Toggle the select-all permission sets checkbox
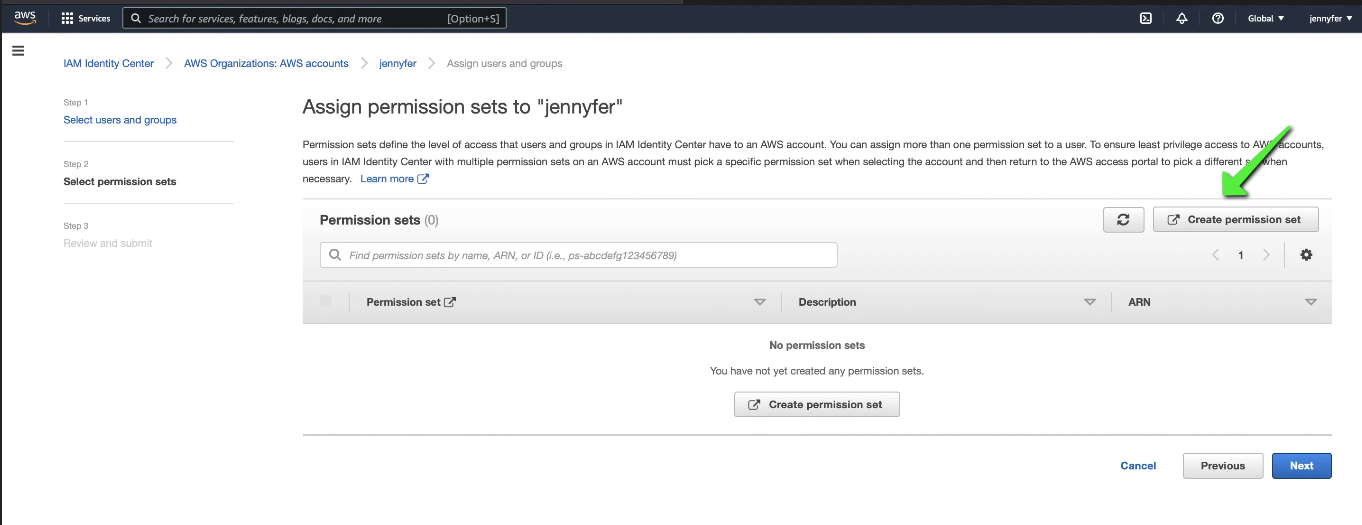1362x525 pixels. (326, 302)
